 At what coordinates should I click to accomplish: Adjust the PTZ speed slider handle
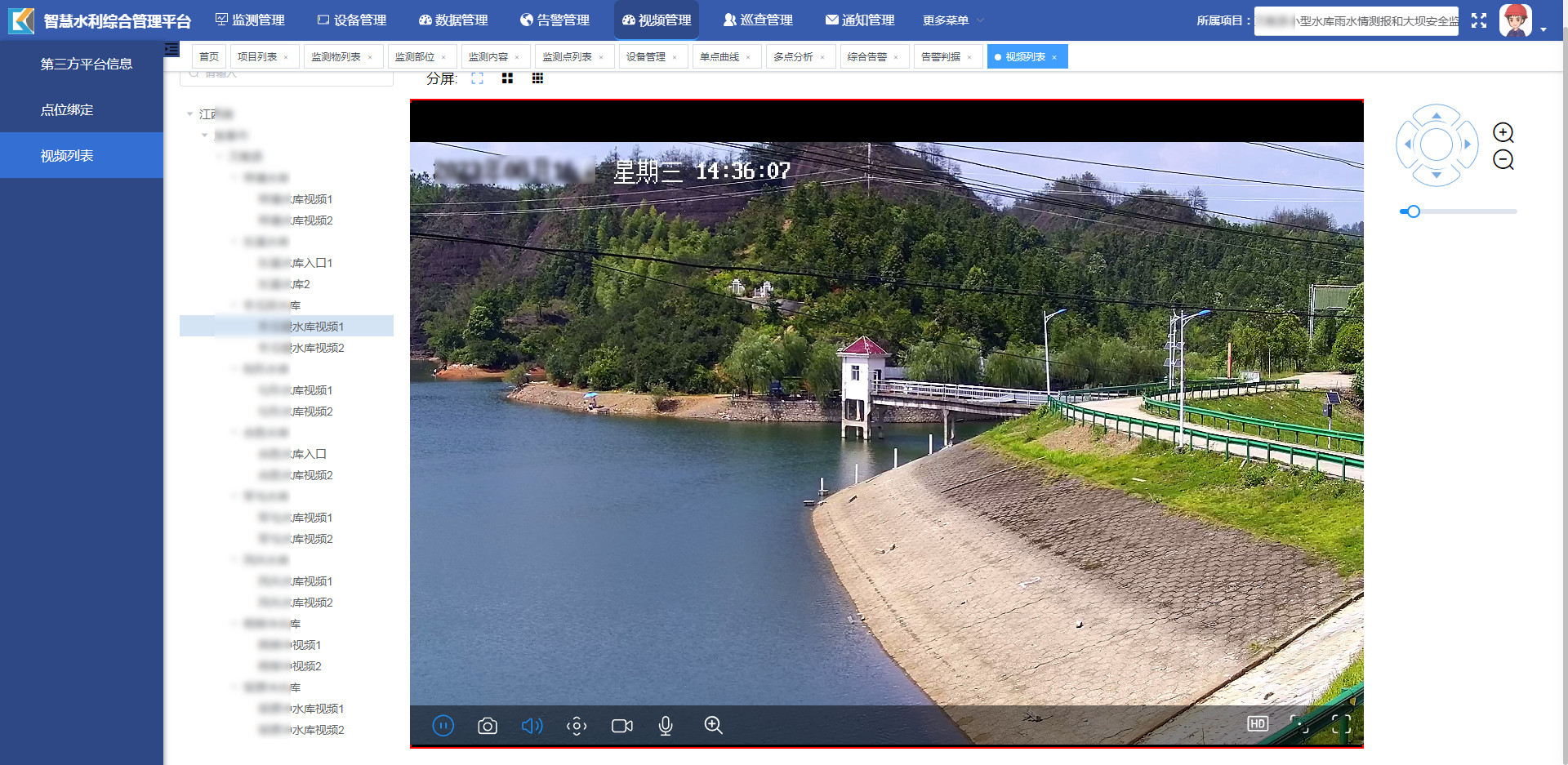tap(1414, 211)
